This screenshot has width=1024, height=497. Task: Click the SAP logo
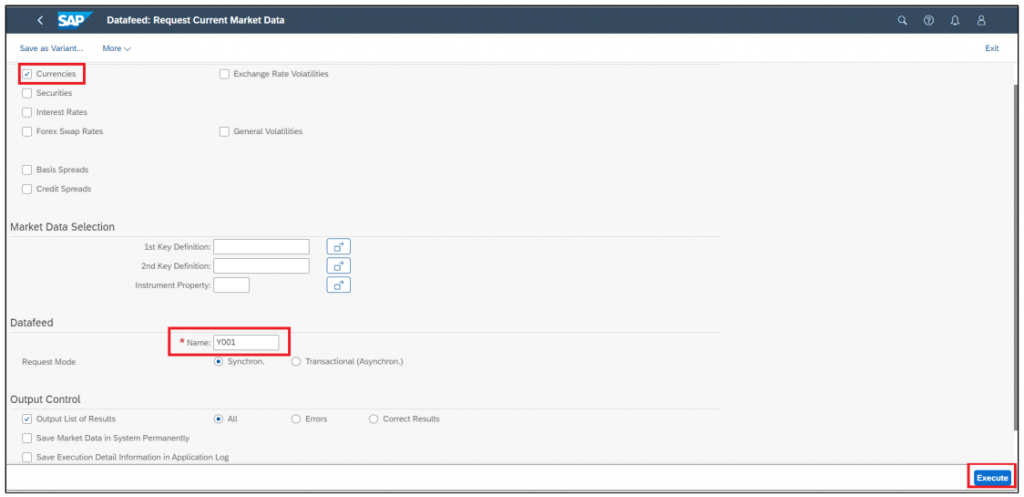75,20
